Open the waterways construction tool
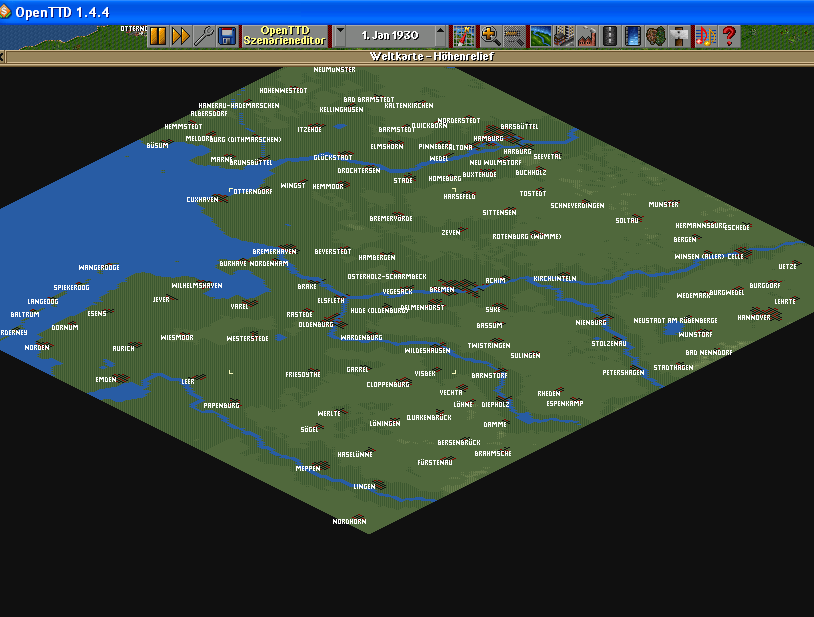814x617 pixels. click(632, 36)
